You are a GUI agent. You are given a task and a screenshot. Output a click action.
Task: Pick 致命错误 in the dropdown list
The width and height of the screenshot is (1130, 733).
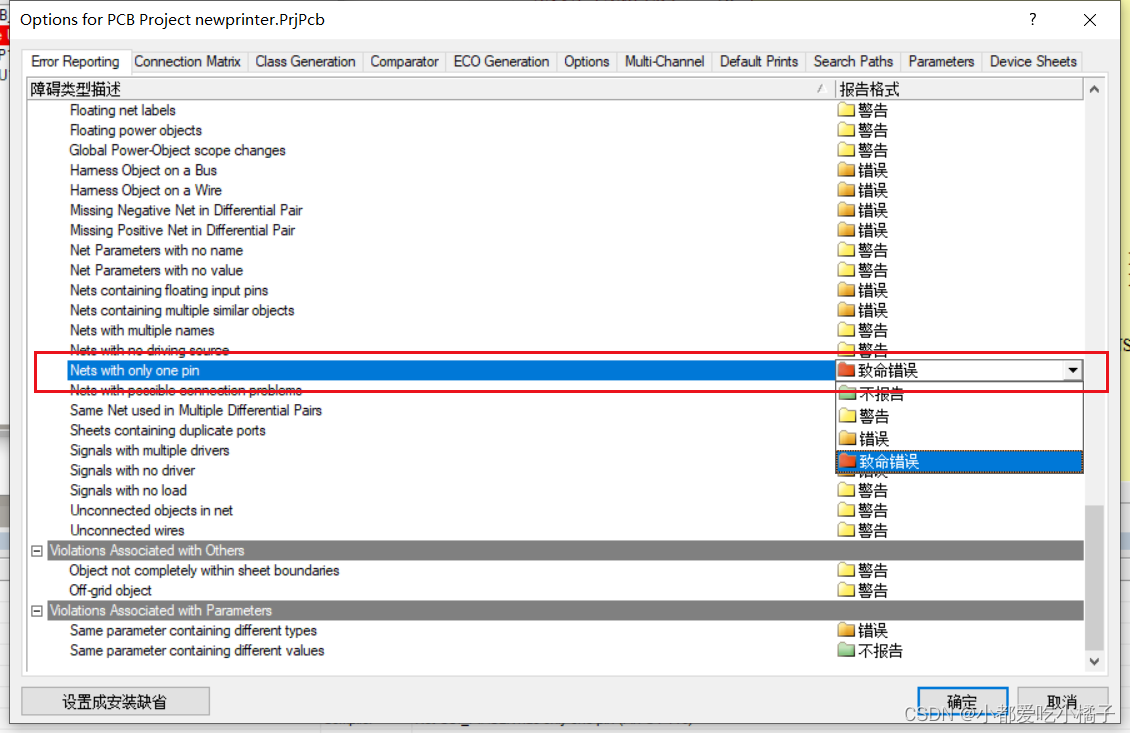[888, 461]
